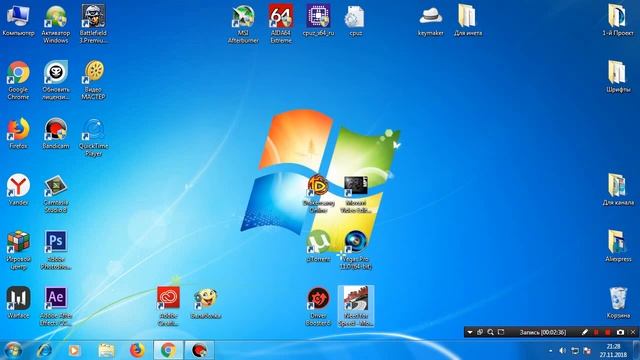Select the Driver Booster 6 shortcut
This screenshot has height=360, width=640.
coord(318,307)
